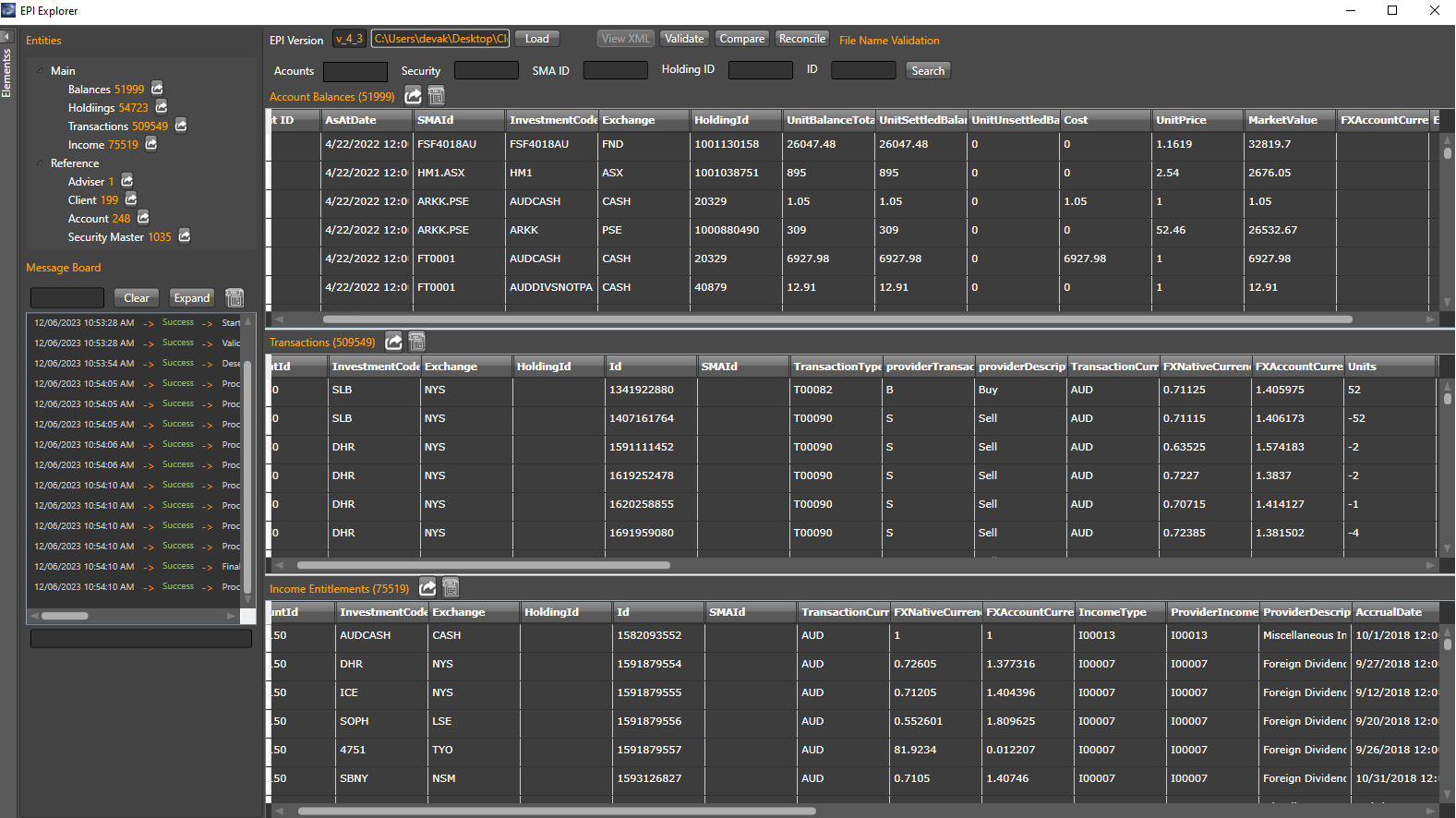Click the CSV export icon in Message Board
1456x818 pixels.
[x=235, y=298]
